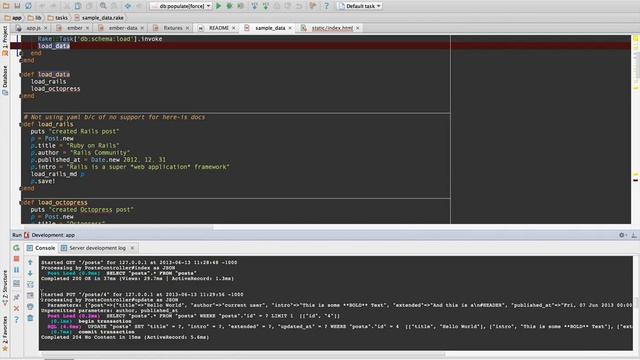Commit changes with the VCS commit icon

click(x=266, y=6)
